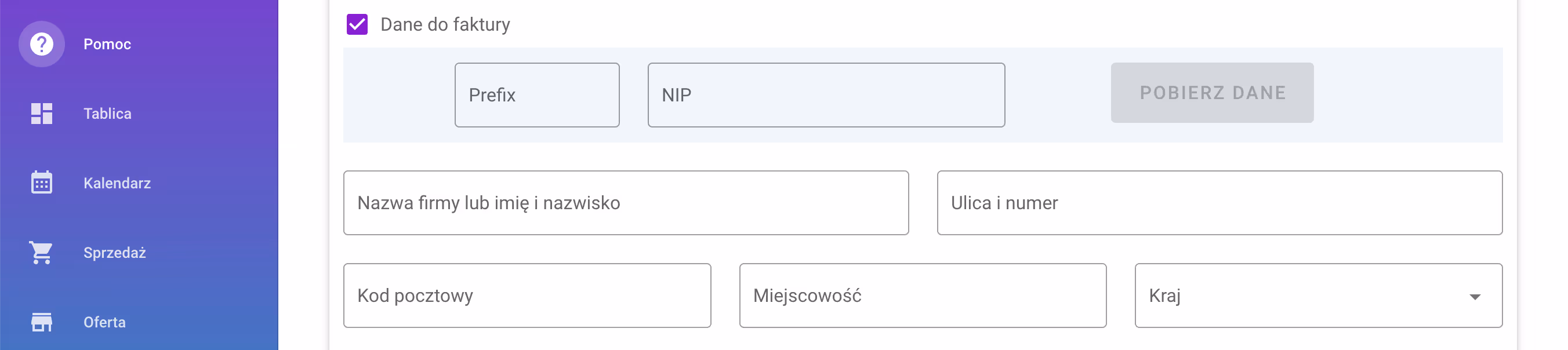Open the Tablica menu entry
This screenshot has width=1568, height=350.
(x=107, y=114)
